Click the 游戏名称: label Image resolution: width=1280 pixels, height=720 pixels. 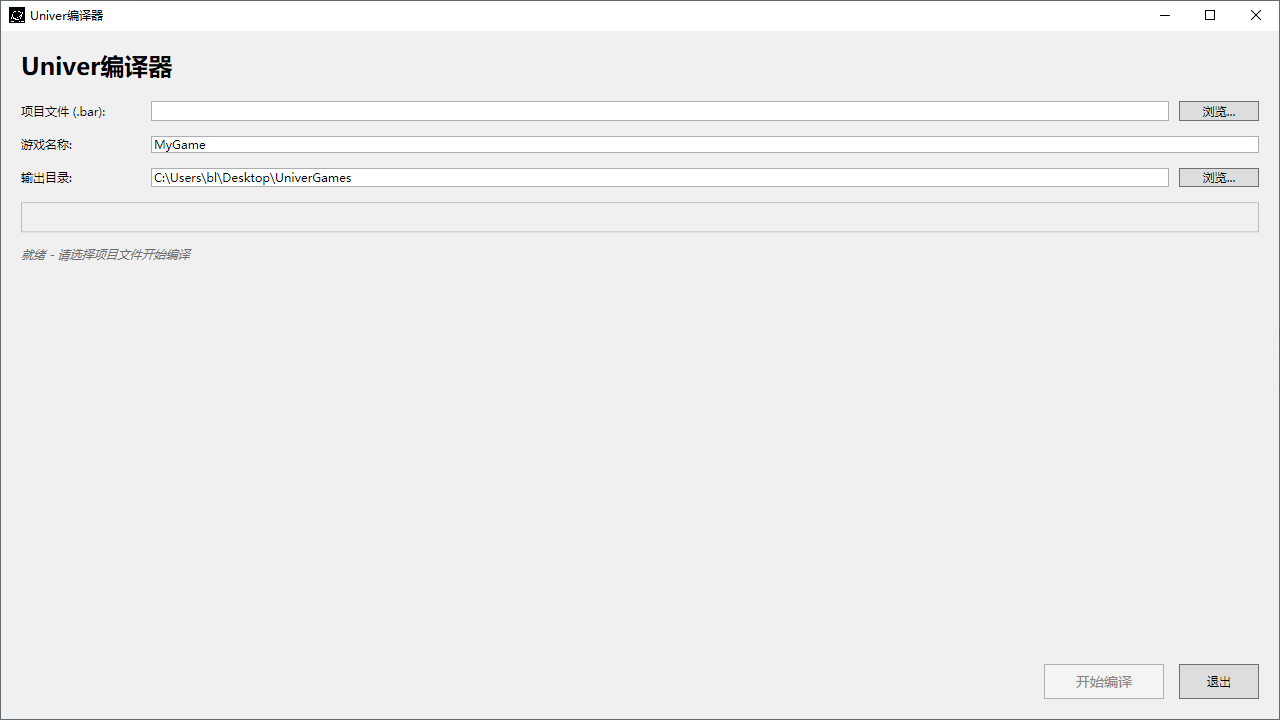[47, 145]
